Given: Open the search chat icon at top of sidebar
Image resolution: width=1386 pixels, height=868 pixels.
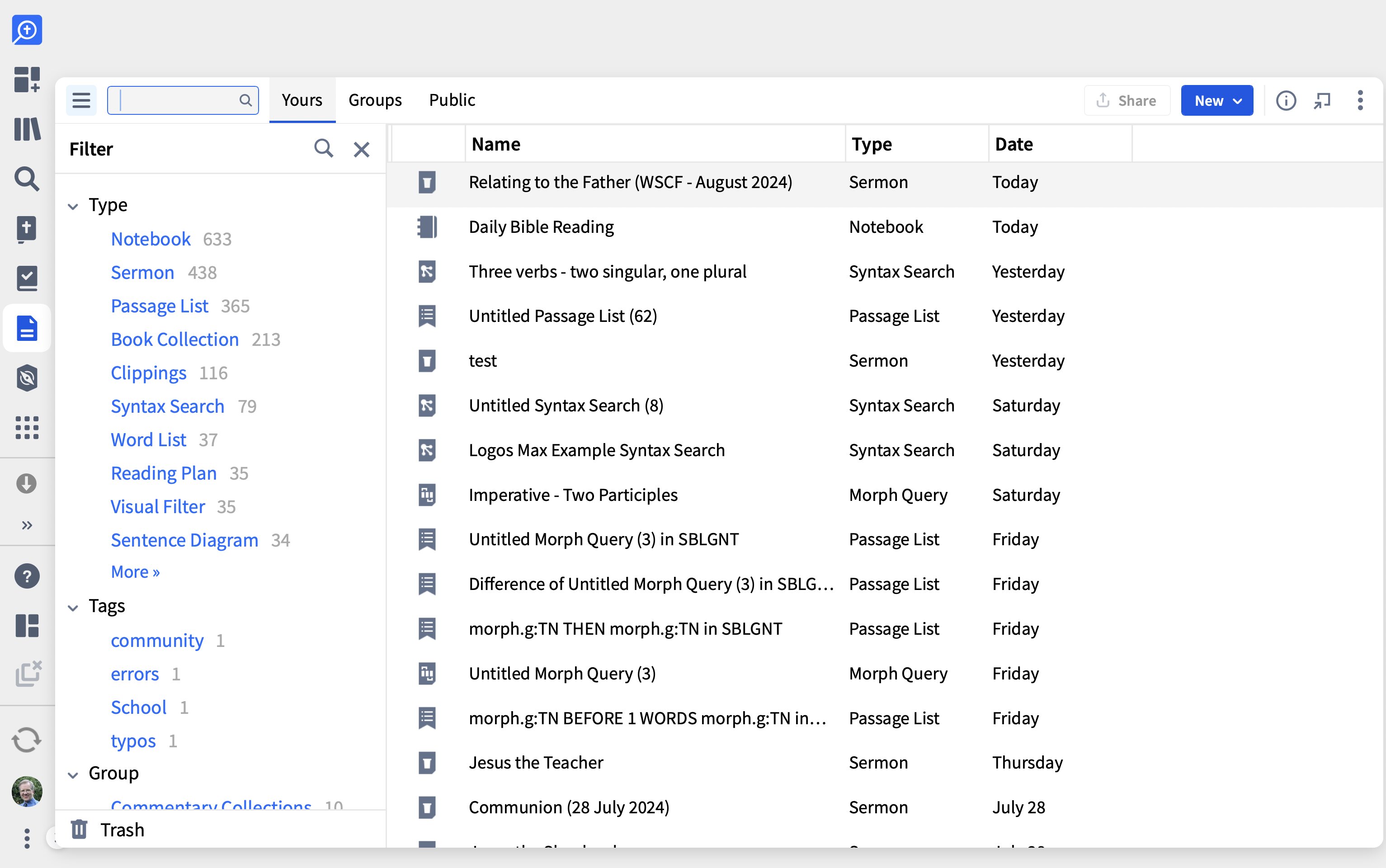Looking at the screenshot, I should [x=27, y=30].
